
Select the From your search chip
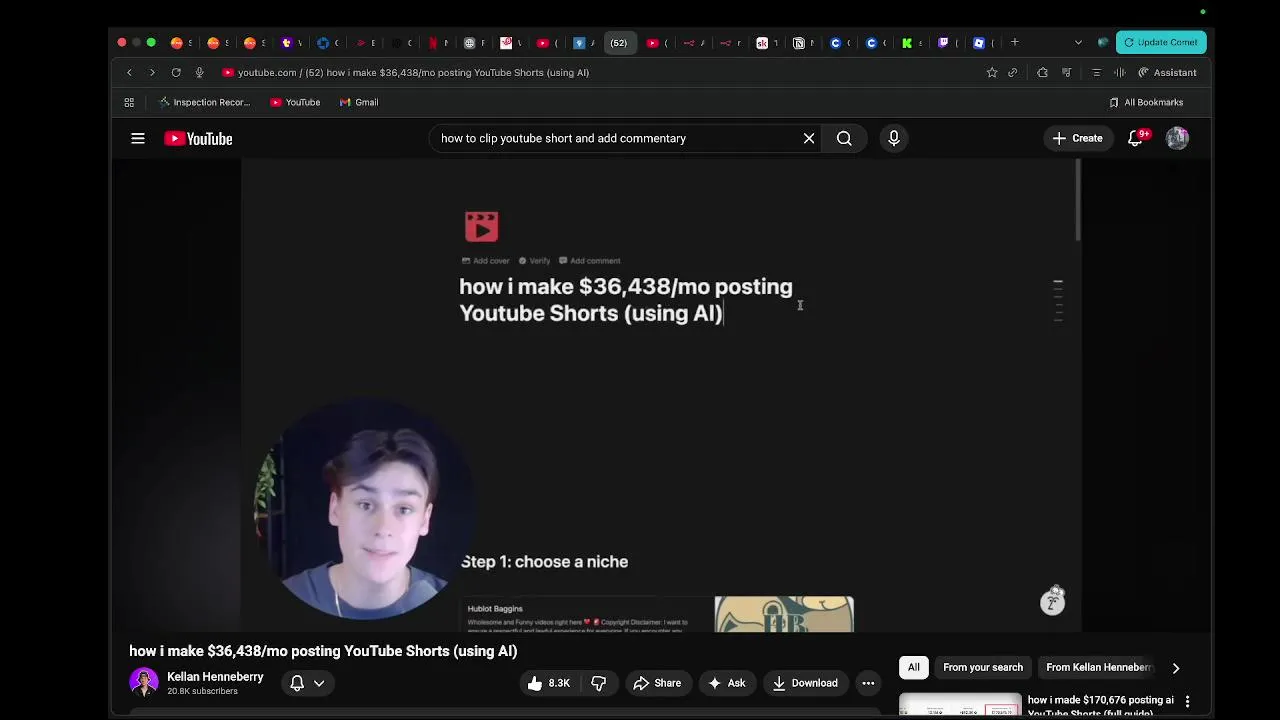tap(983, 667)
